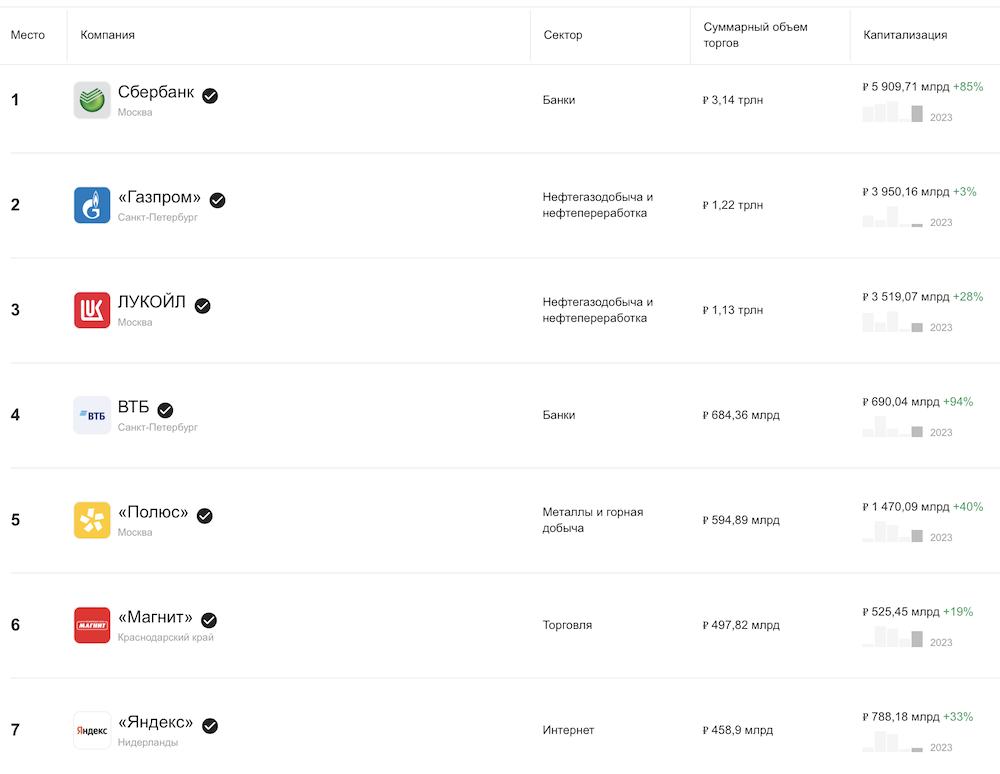This screenshot has height=774, width=1000.
Task: Select the VTB bank logo icon
Action: (92, 415)
